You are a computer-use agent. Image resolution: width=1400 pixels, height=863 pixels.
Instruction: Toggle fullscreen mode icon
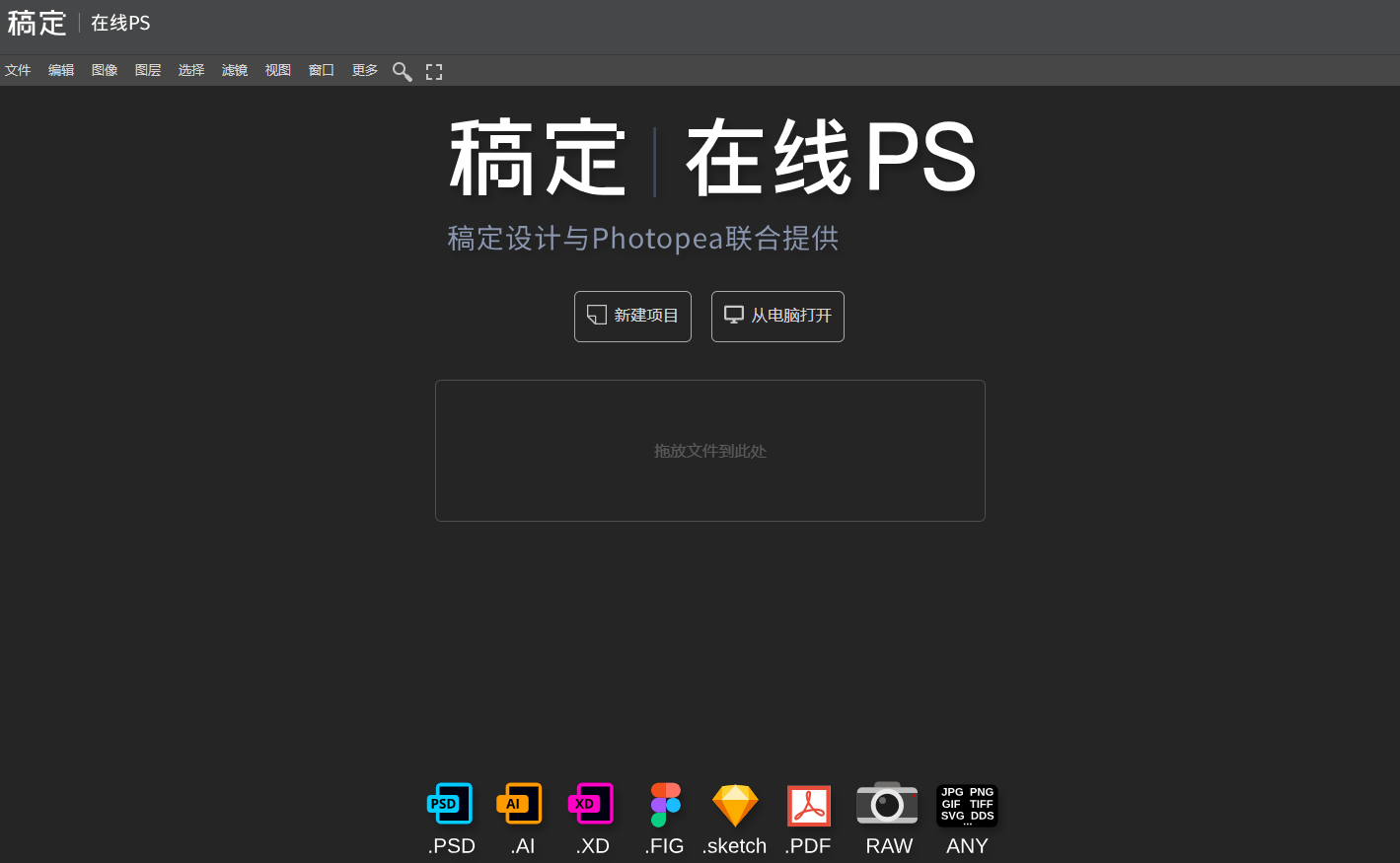click(x=434, y=71)
